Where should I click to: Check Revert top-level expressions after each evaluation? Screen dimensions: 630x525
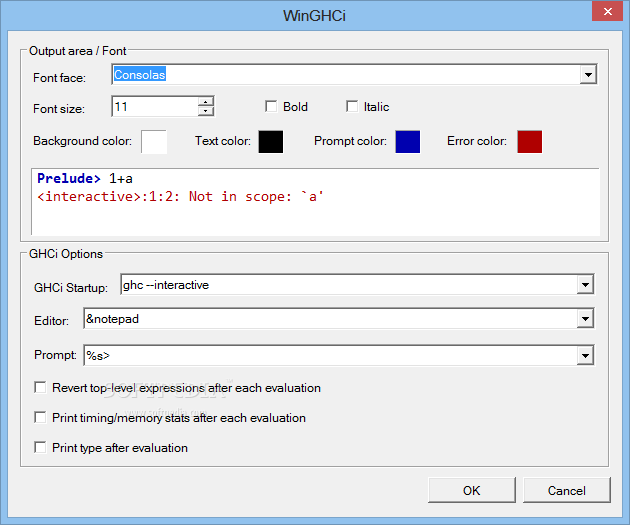[40, 388]
